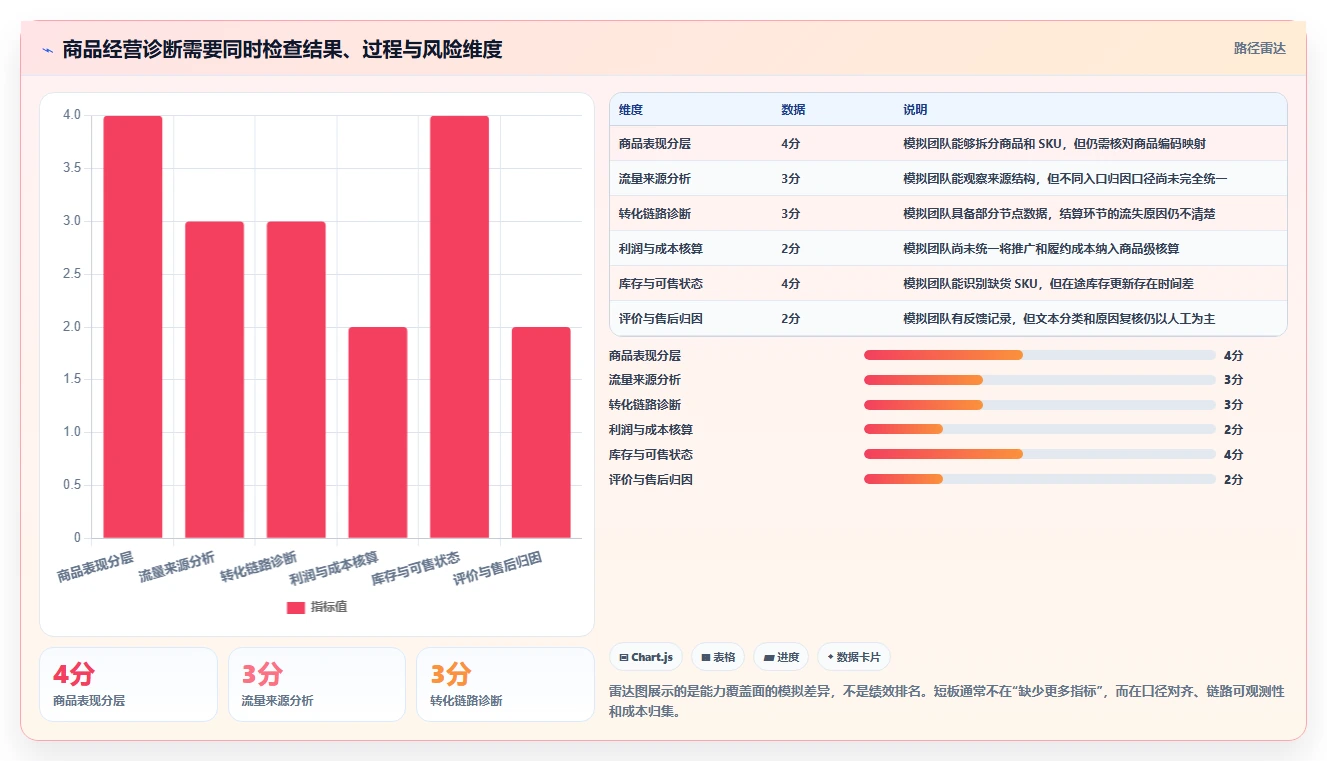Click the 评价与售后归因 progress bar
Screen dimensions: 1327x761
click(1040, 479)
